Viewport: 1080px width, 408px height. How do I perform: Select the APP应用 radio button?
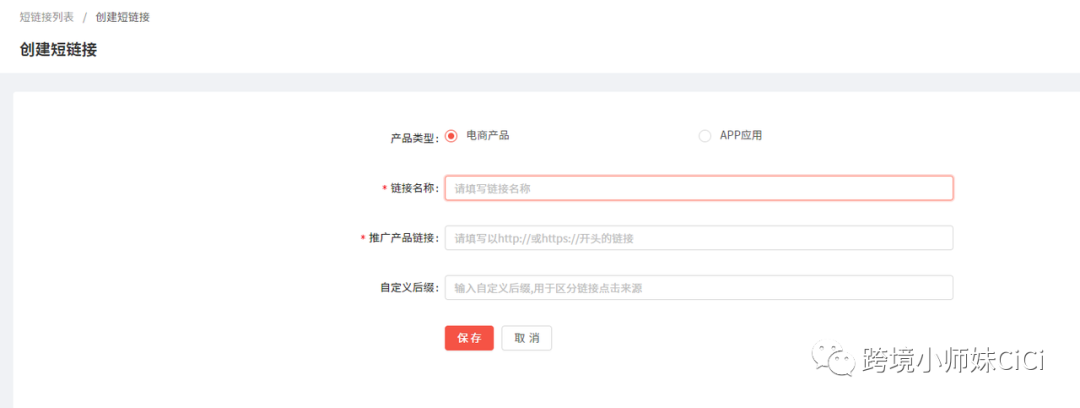click(x=705, y=136)
